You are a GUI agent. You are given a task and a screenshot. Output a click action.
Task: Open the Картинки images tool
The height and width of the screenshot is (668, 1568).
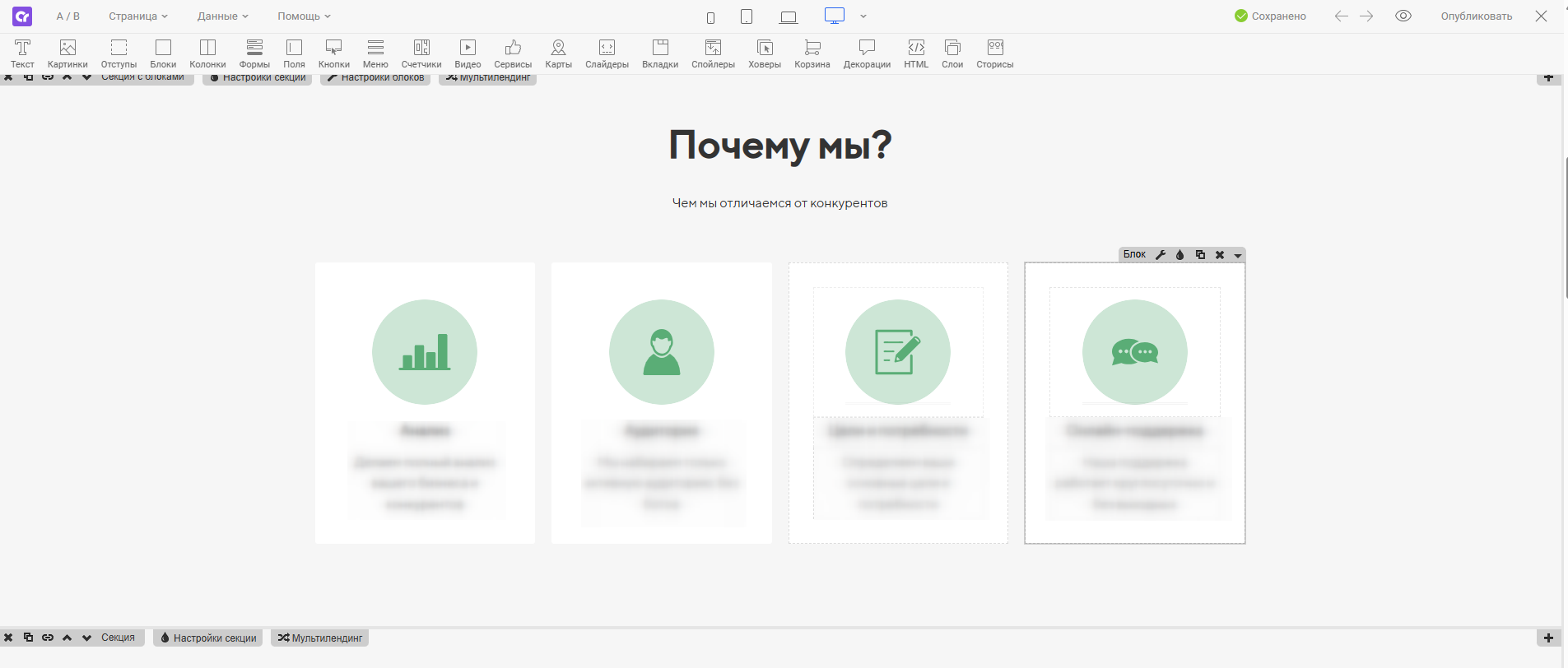[67, 53]
